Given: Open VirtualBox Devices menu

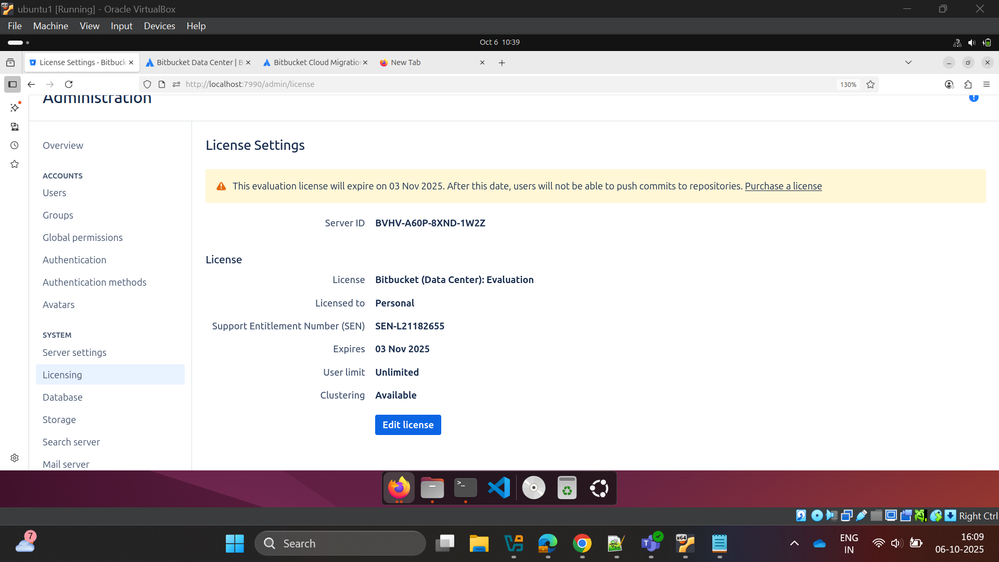Looking at the screenshot, I should coord(159,26).
